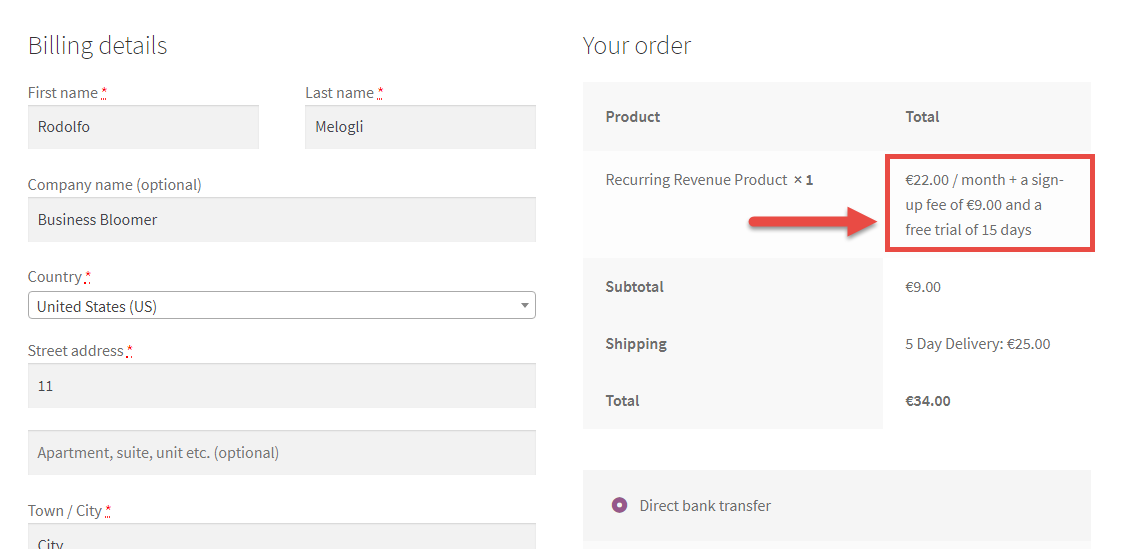Click the Subtotal value €9.00
Screen dimensions: 1137x549
[x=922, y=286]
